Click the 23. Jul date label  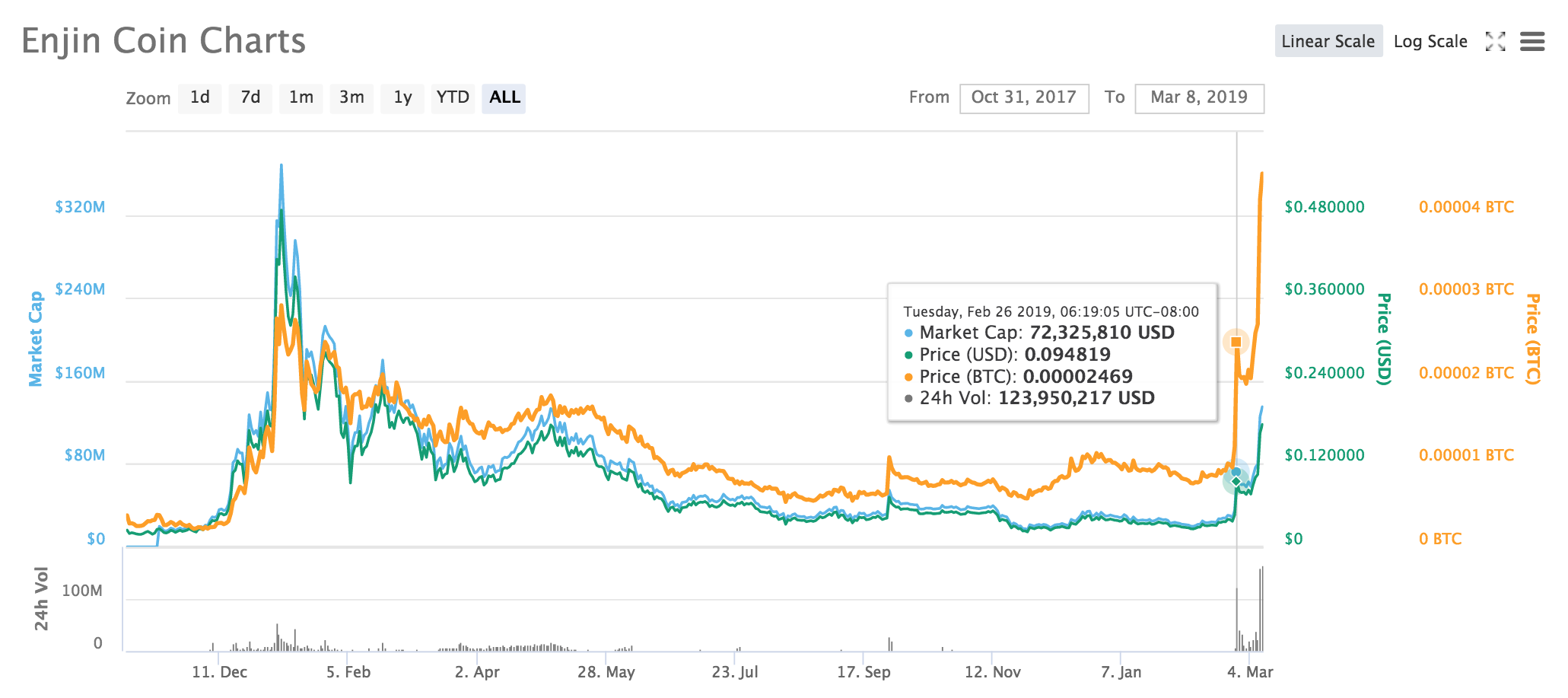pos(735,672)
